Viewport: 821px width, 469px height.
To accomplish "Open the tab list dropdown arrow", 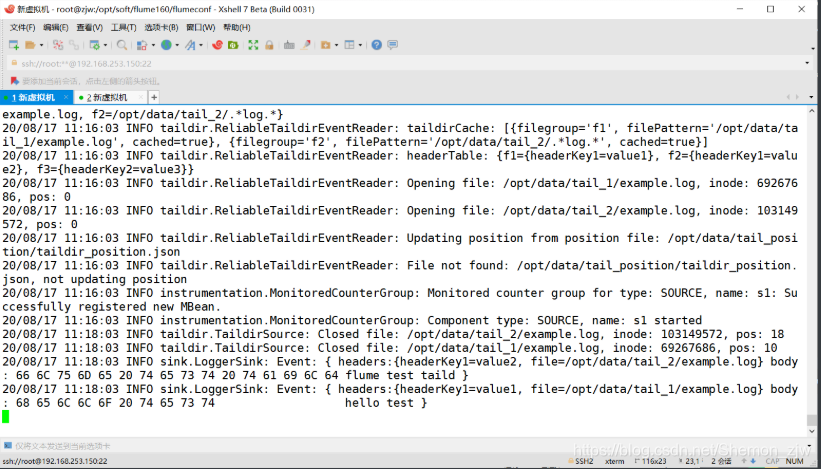I will click(x=812, y=97).
